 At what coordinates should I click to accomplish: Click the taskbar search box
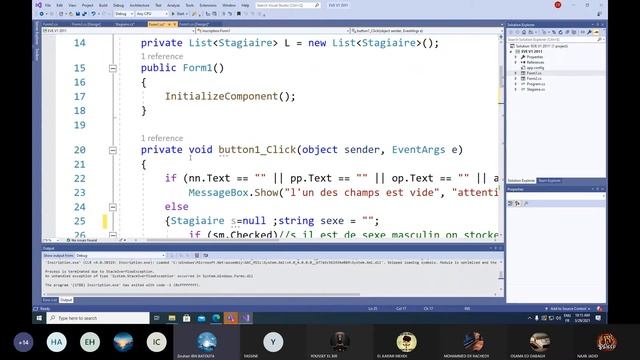(98, 318)
